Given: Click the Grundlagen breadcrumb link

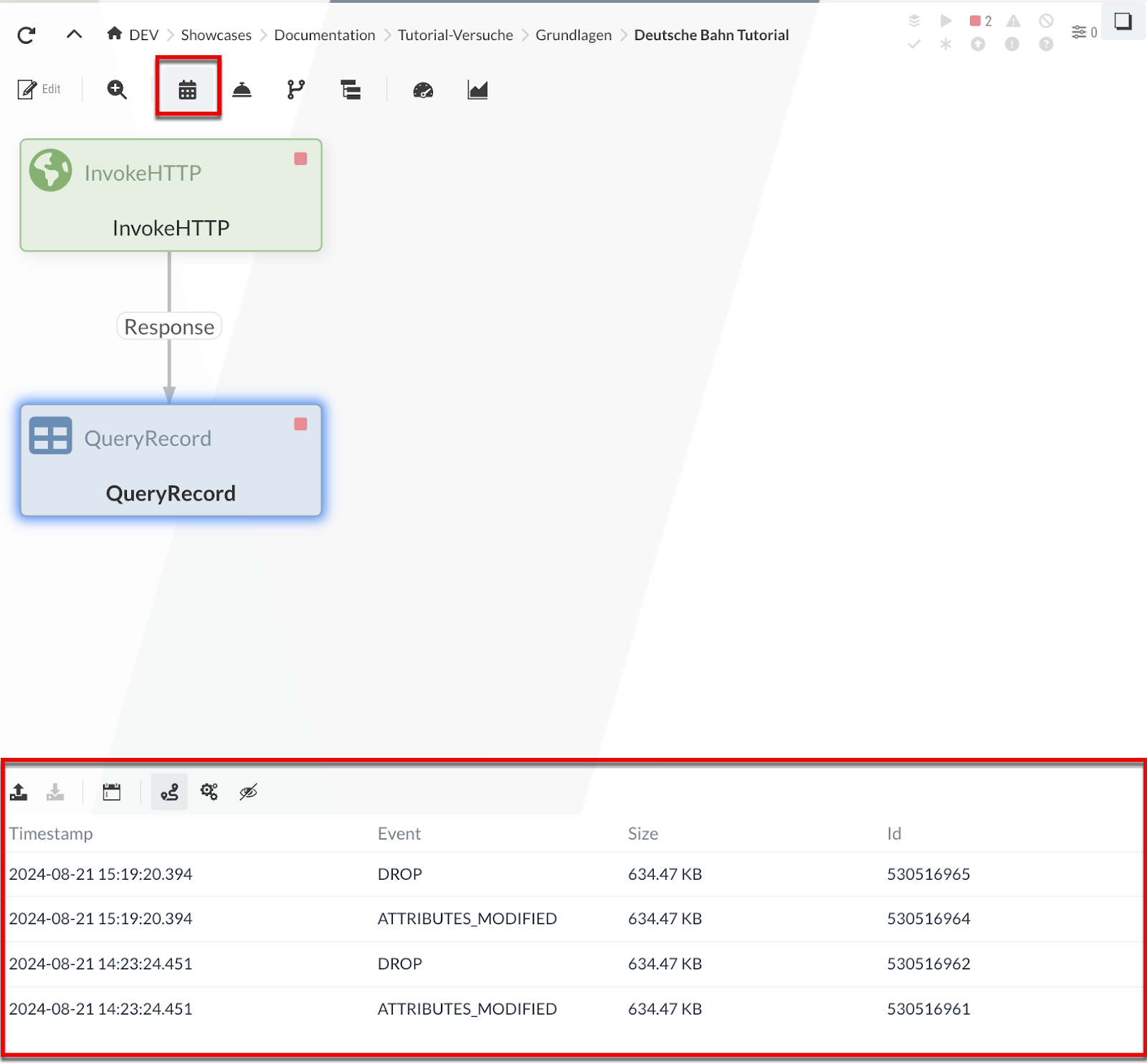Looking at the screenshot, I should pyautogui.click(x=573, y=35).
